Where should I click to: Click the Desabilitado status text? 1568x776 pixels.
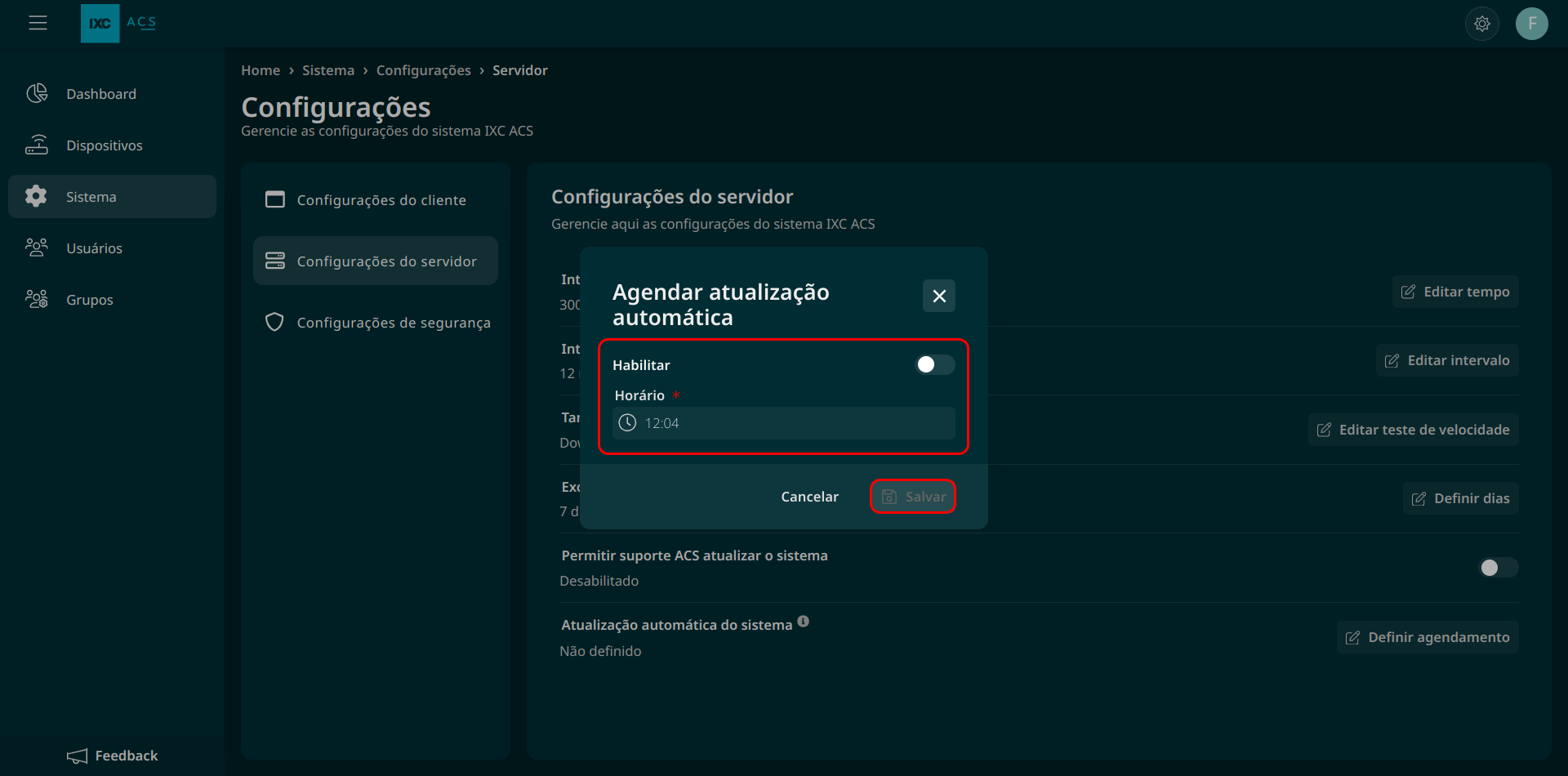pos(599,581)
